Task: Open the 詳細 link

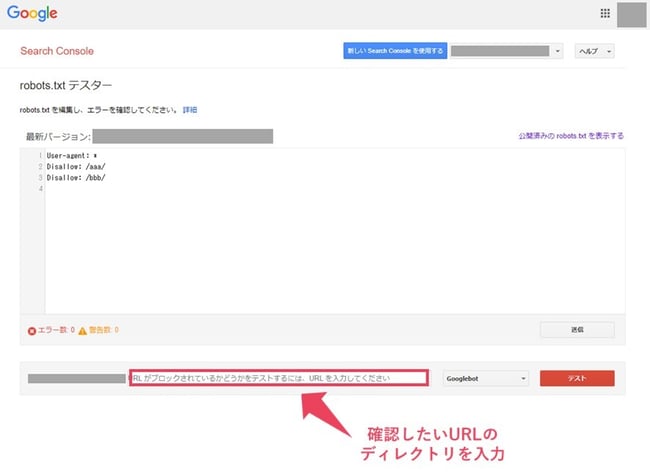Action: coord(190,109)
